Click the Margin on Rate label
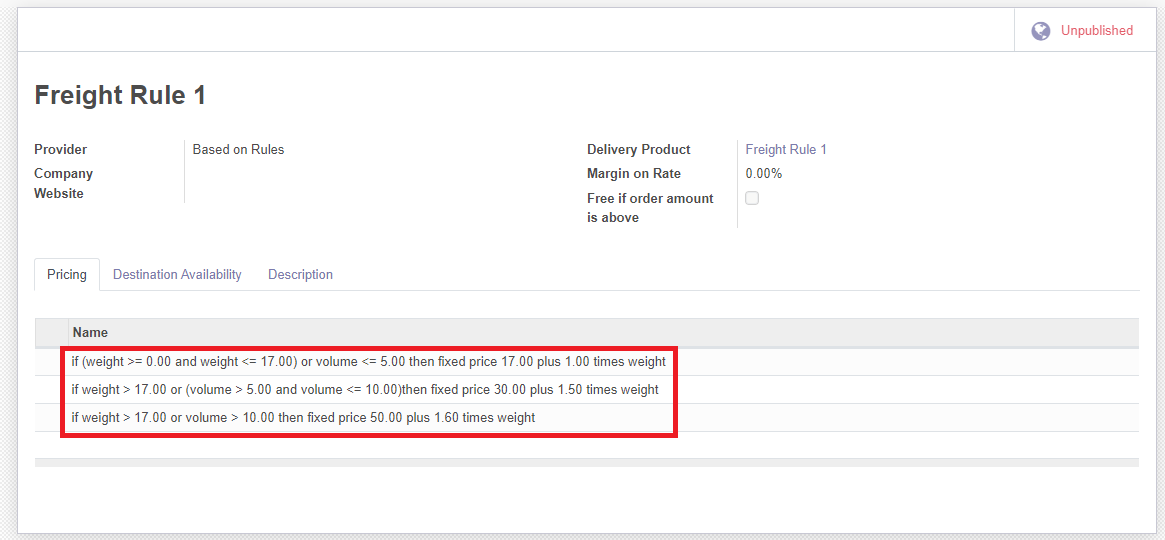The width and height of the screenshot is (1165, 540). coord(634,173)
